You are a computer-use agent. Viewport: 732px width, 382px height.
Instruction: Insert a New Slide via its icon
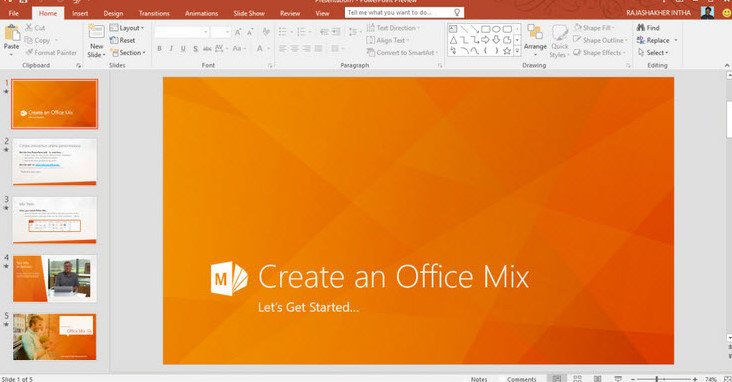click(96, 32)
